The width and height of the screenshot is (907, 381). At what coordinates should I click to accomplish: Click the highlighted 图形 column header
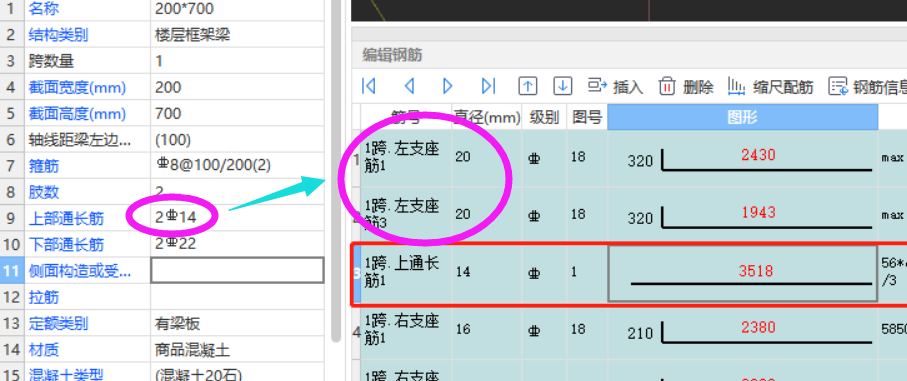coord(742,118)
